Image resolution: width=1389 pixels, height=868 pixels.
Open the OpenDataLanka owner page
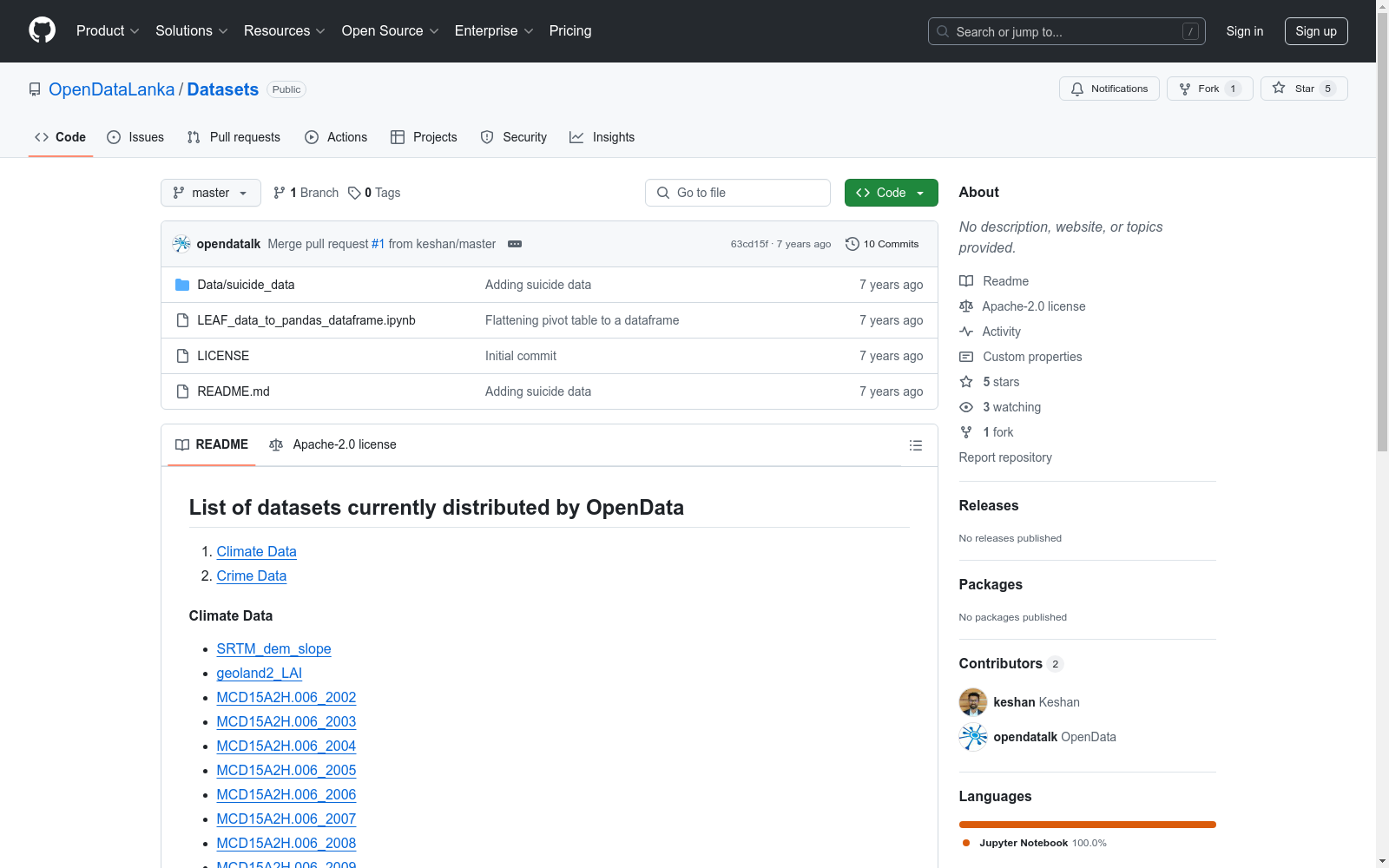(x=111, y=89)
